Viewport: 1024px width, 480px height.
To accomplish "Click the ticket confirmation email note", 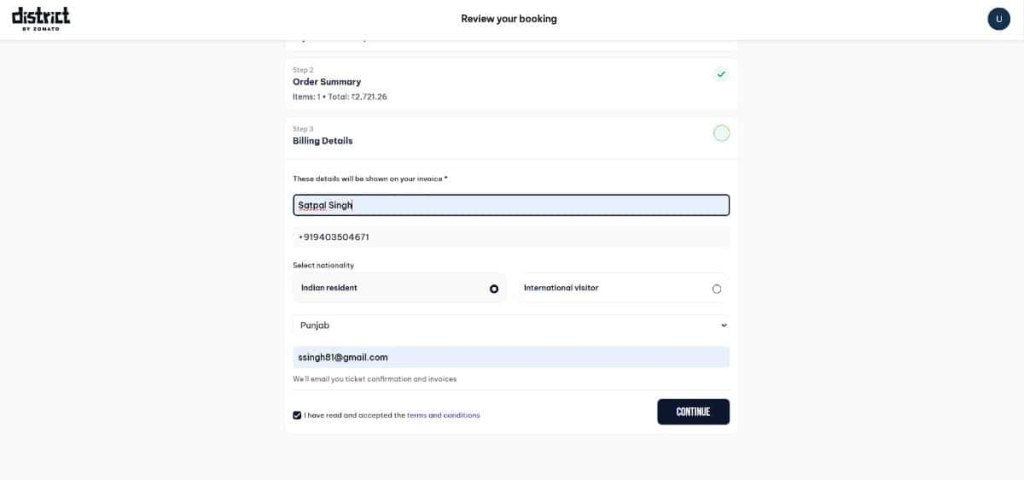I will tap(374, 379).
